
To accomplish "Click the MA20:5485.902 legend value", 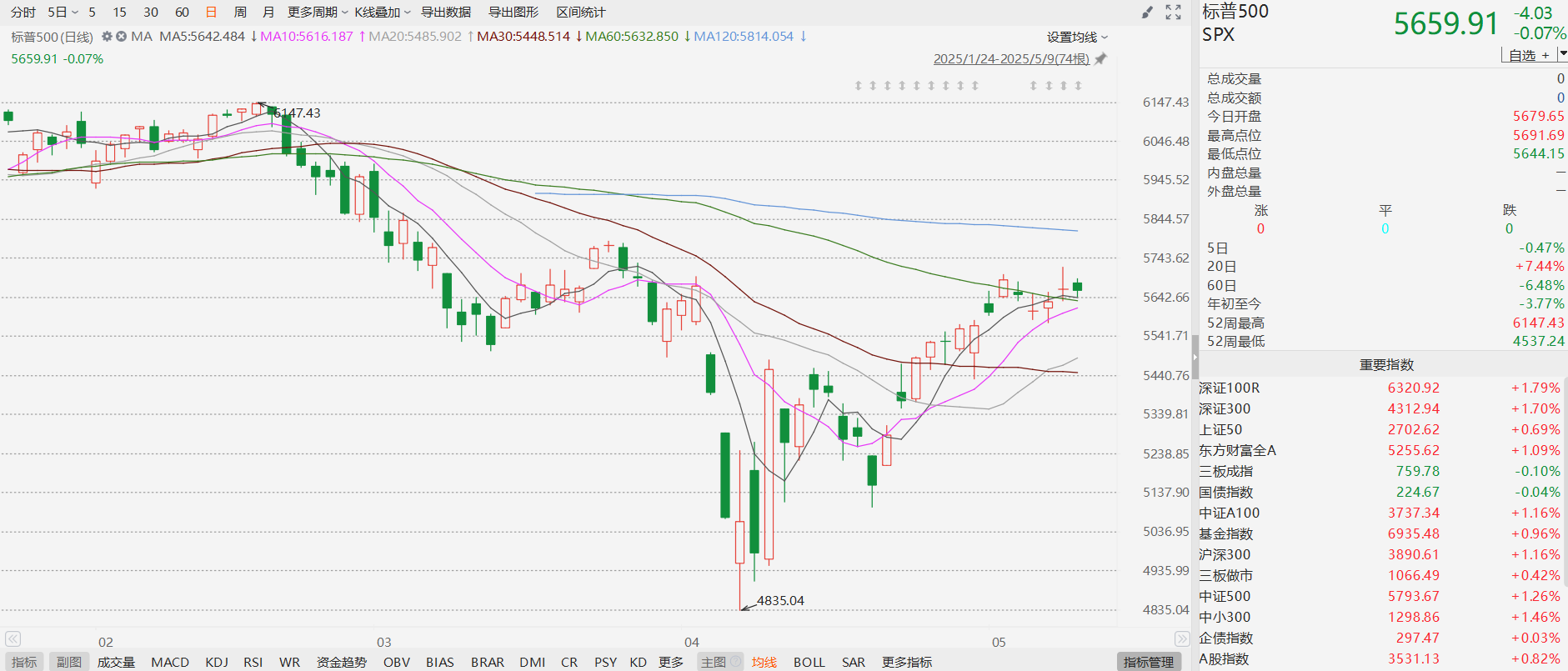I will click(415, 37).
